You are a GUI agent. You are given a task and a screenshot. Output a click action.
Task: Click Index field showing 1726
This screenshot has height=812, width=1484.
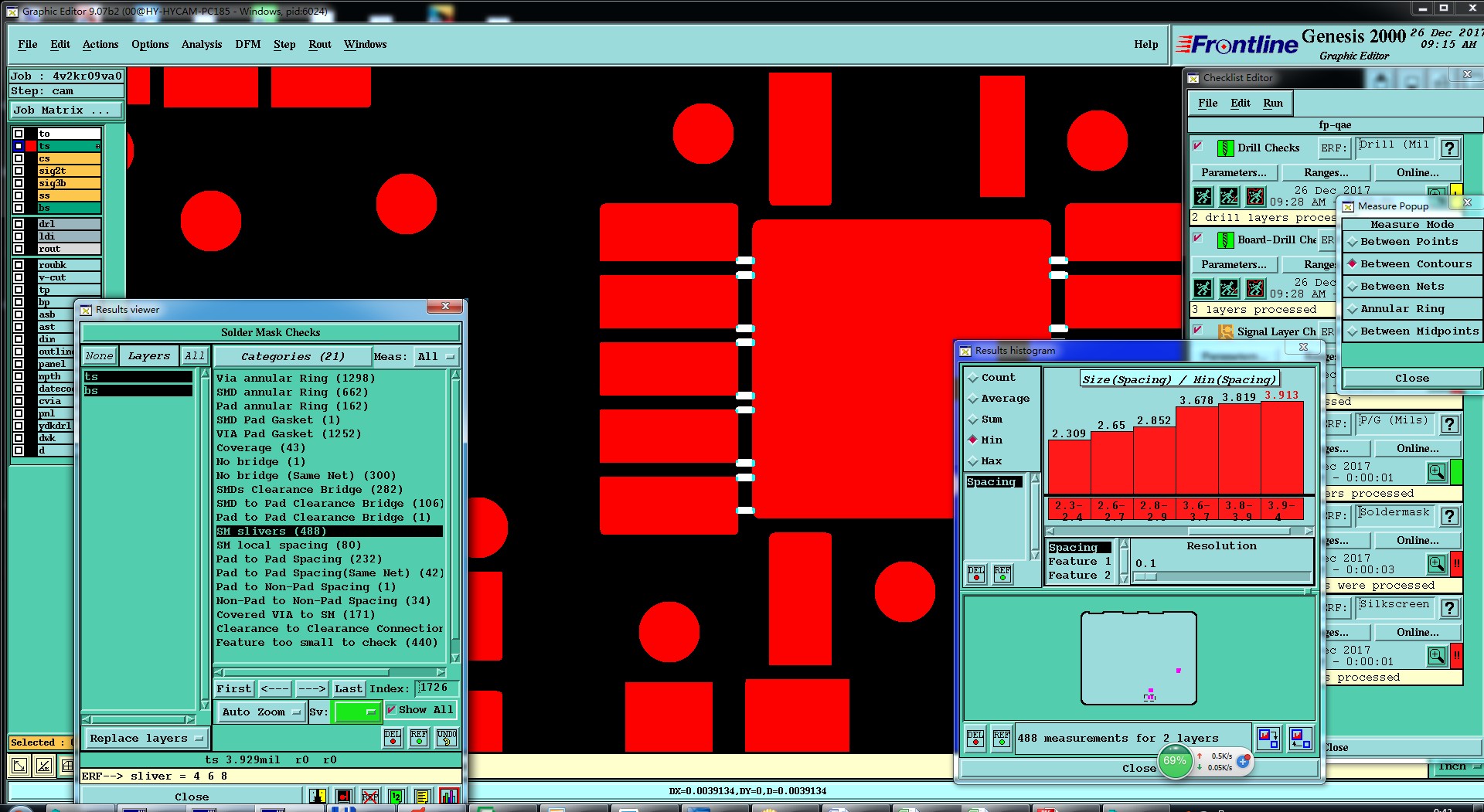(x=437, y=688)
